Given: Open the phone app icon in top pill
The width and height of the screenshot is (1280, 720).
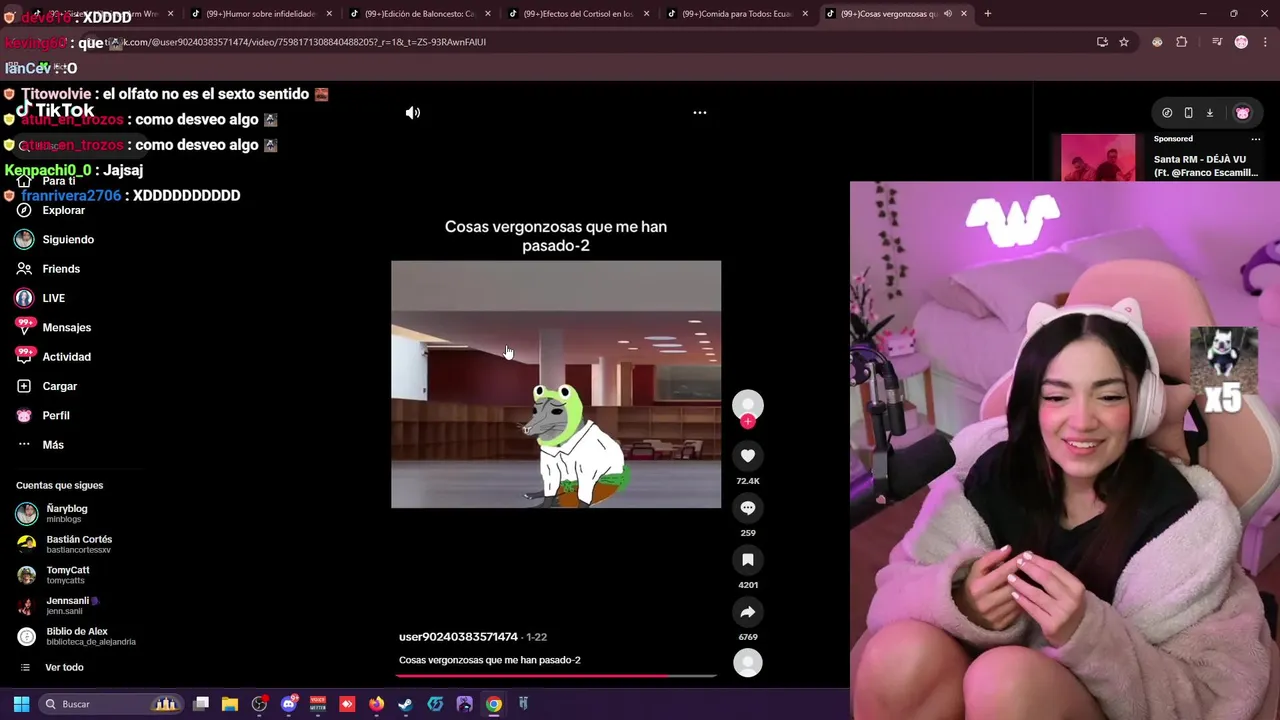Looking at the screenshot, I should (x=1188, y=113).
